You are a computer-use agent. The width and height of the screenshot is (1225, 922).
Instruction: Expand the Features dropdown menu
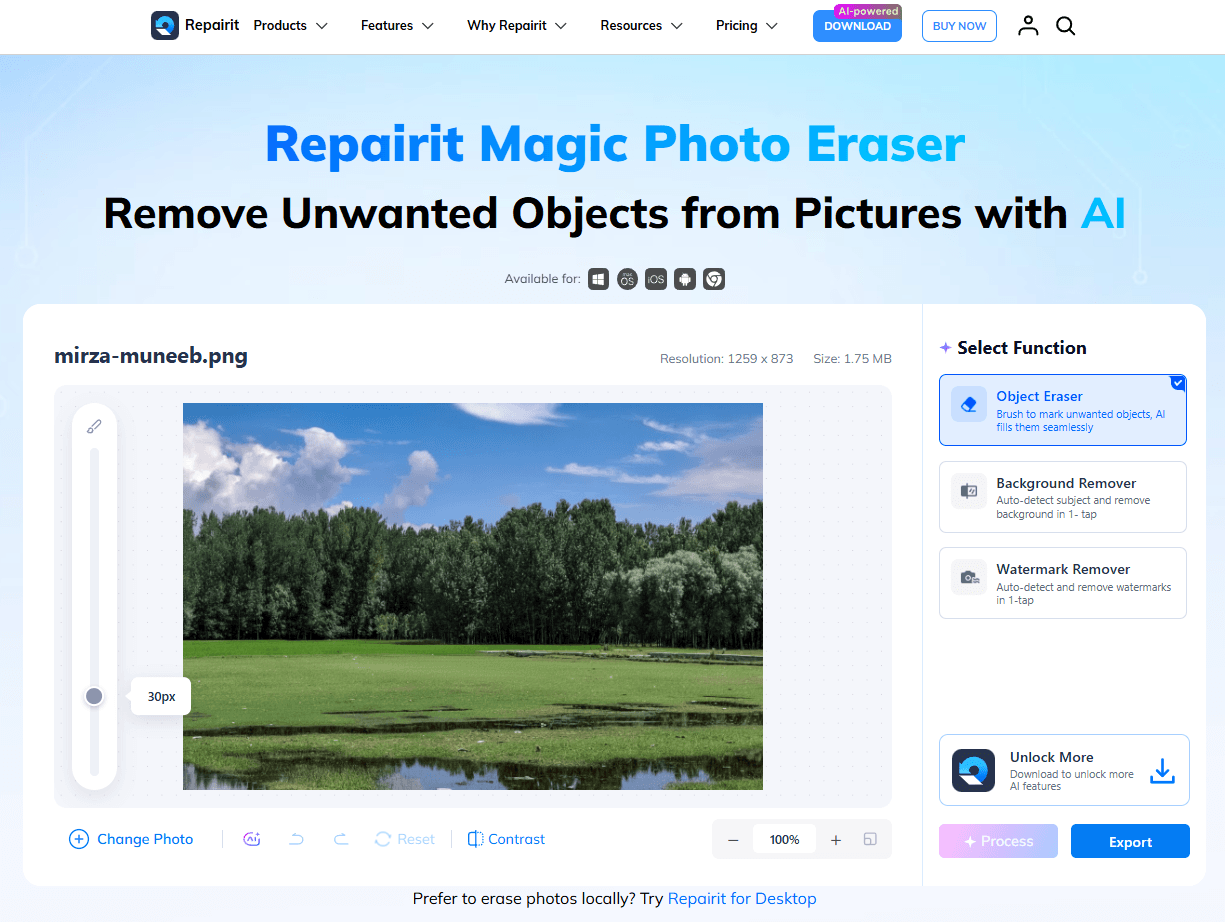pos(397,26)
